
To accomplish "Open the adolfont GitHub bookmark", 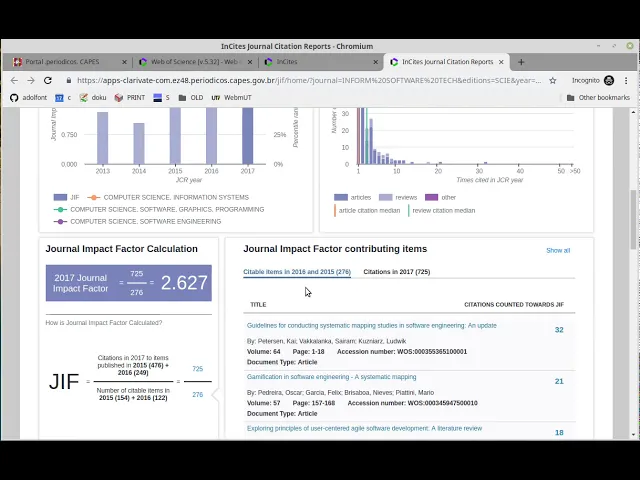I will 29,98.
